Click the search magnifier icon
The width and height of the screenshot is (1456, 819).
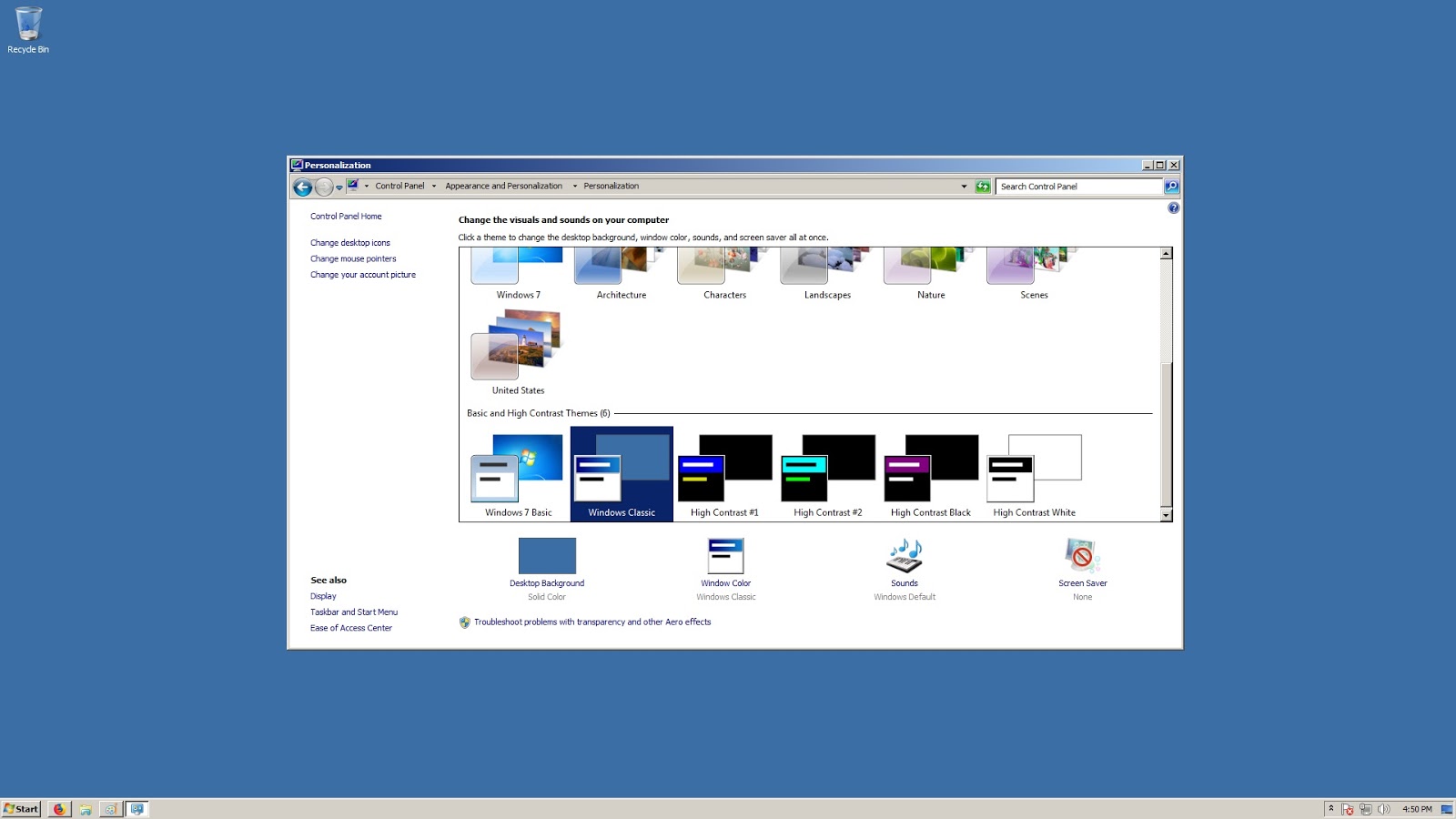[1171, 187]
